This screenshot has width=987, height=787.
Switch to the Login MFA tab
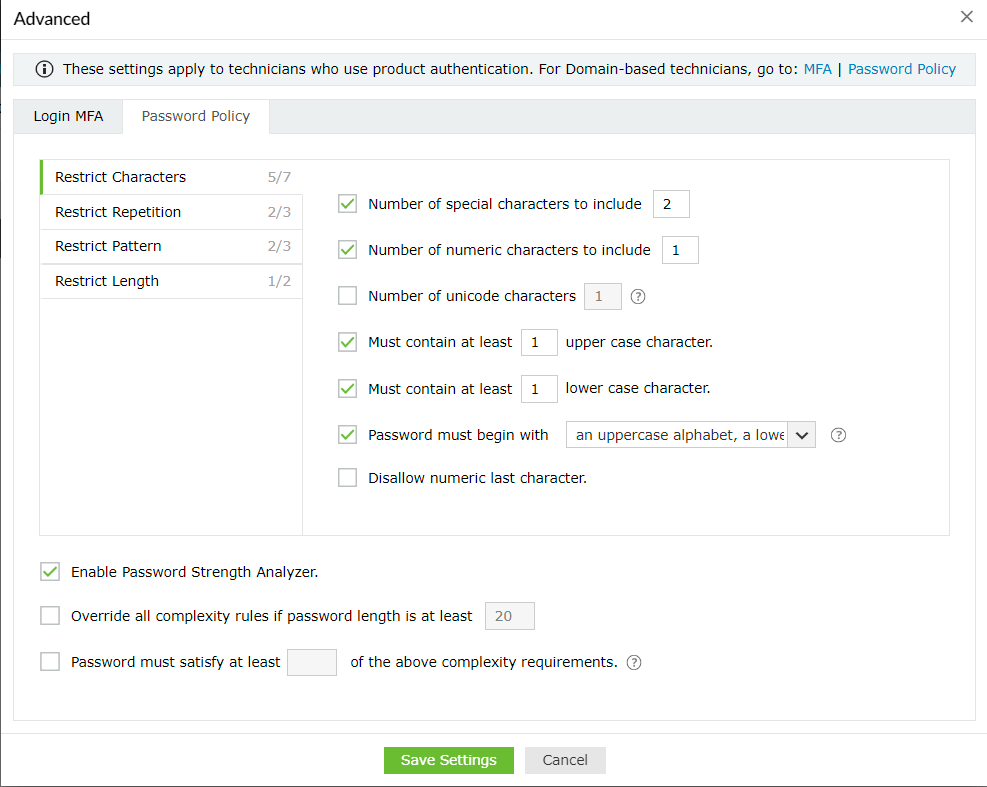68,116
